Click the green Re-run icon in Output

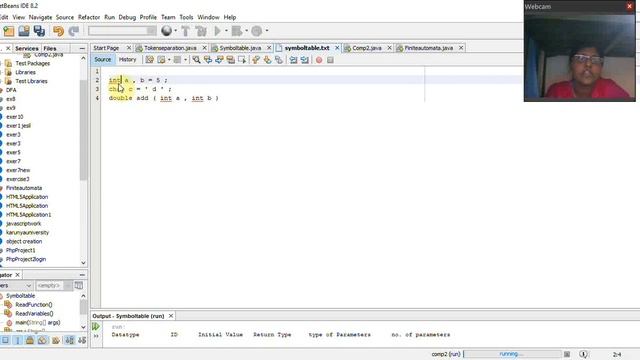(x=96, y=327)
